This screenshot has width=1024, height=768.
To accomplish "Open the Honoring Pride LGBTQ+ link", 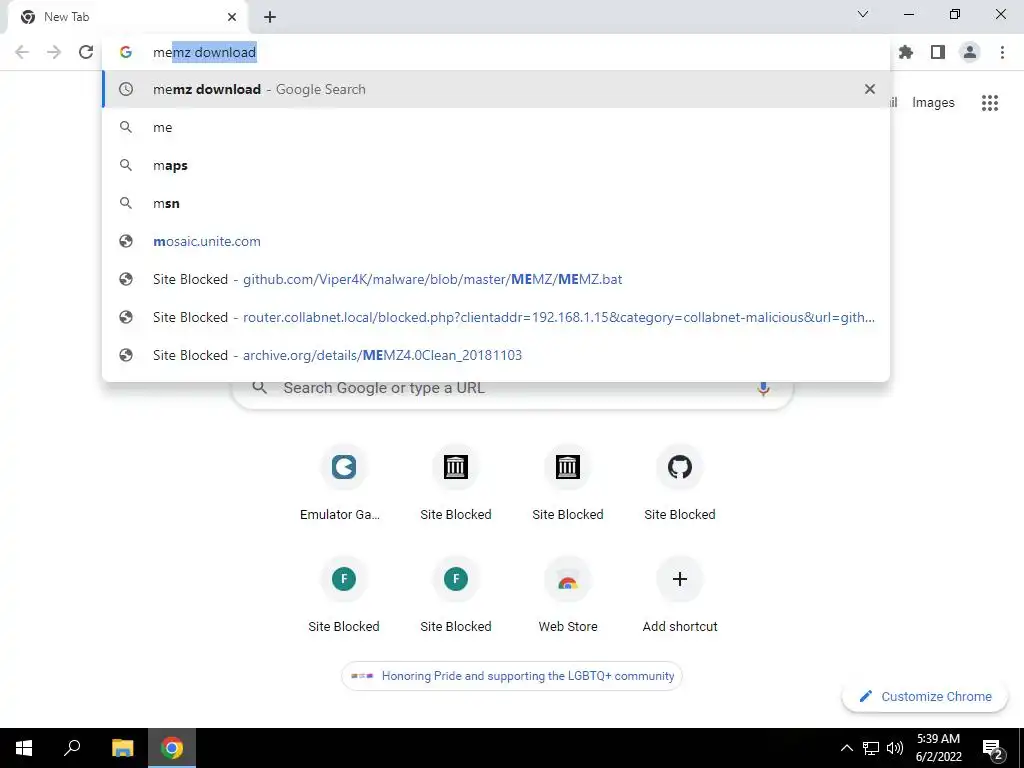I will click(x=512, y=676).
